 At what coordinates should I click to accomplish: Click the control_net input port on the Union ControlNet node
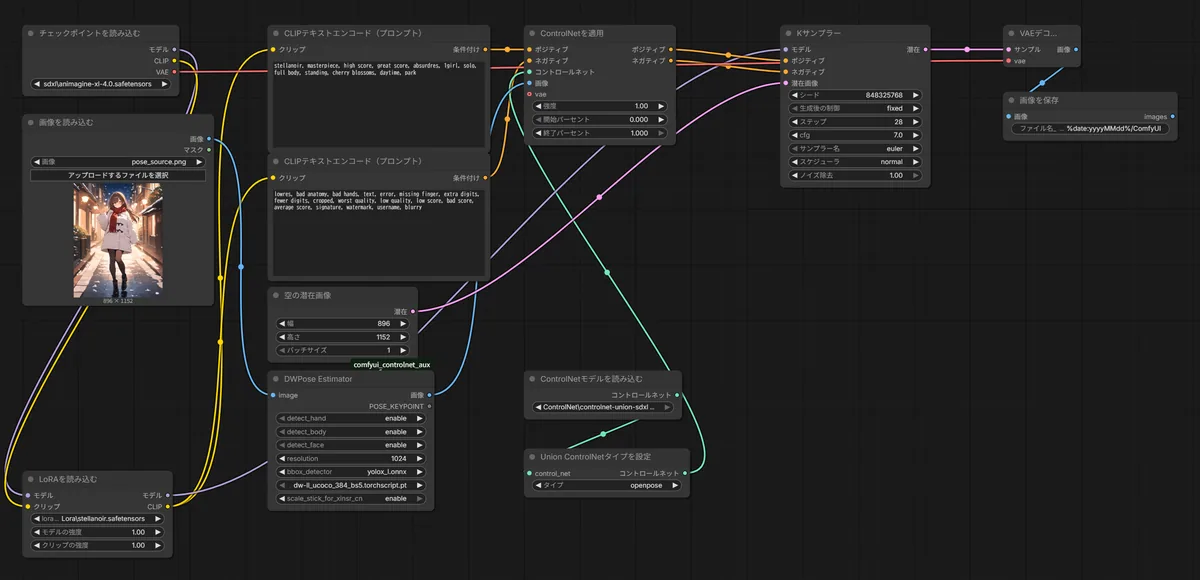529,473
